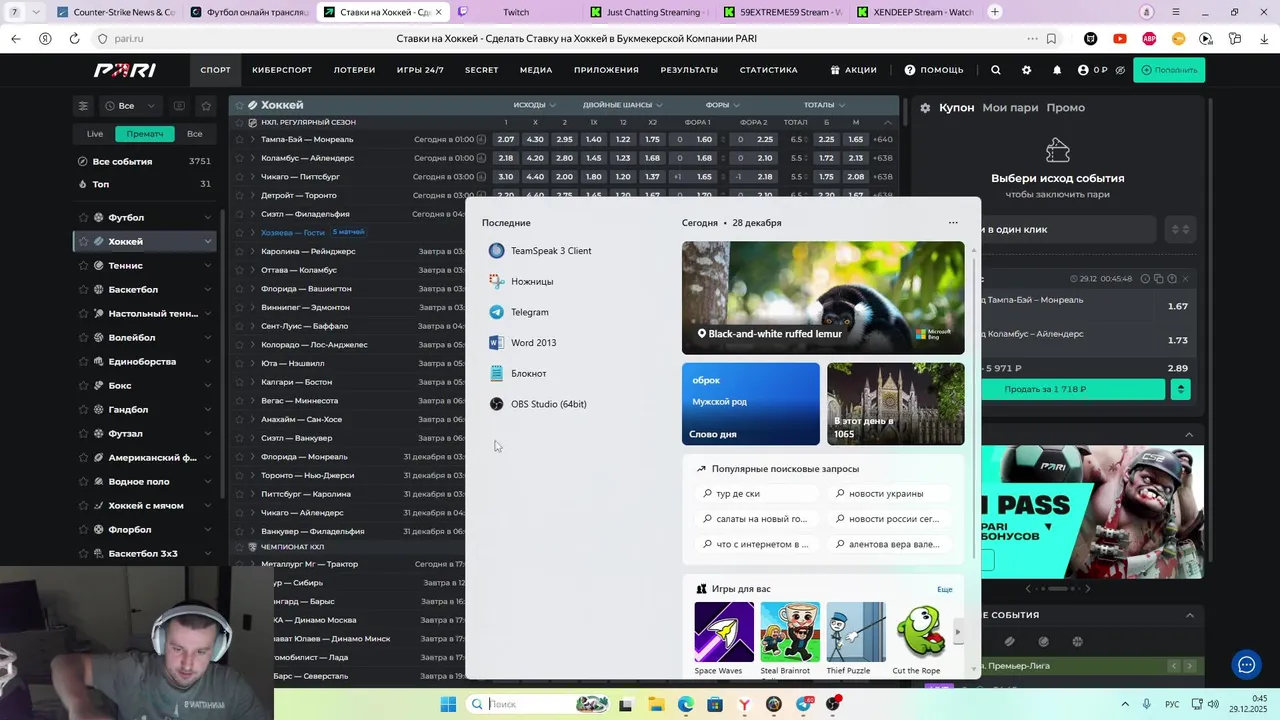Image resolution: width=1280 pixels, height=720 pixels.
Task: Pick odds 2.07 for Тампа-Бэй win
Action: [x=505, y=139]
